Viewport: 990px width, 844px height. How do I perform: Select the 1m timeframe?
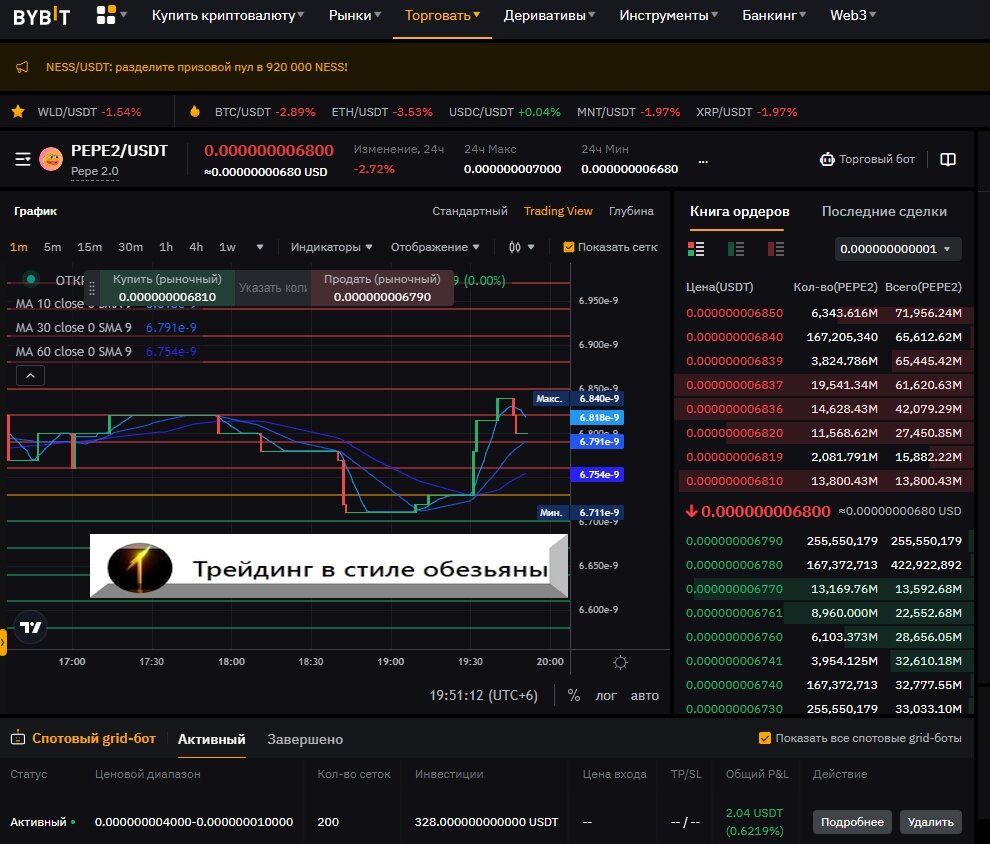19,247
